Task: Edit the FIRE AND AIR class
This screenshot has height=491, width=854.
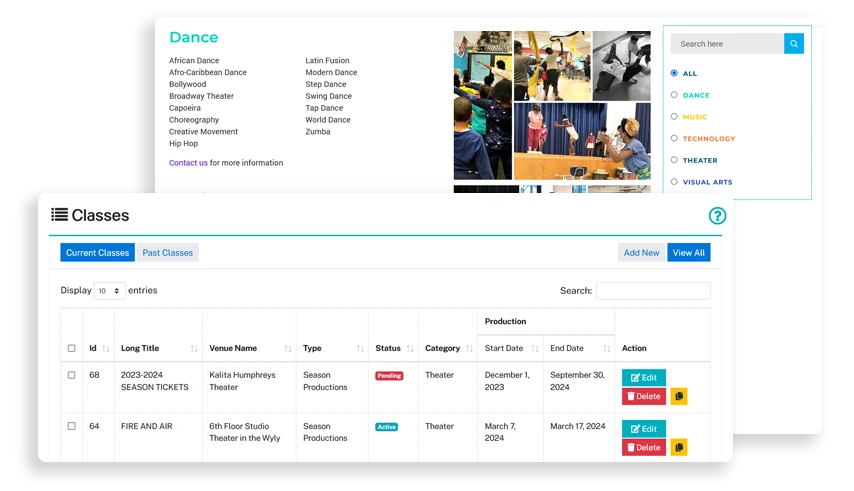Action: 644,429
